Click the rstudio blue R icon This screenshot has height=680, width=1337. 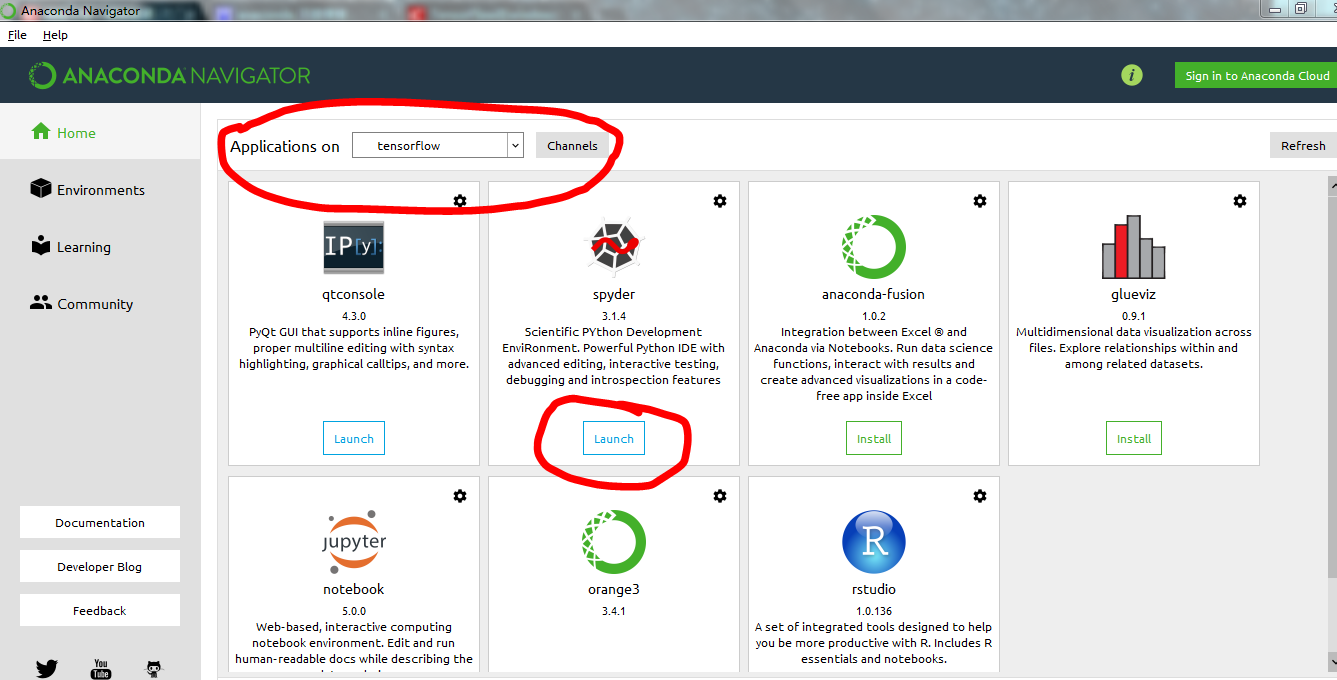coord(873,541)
